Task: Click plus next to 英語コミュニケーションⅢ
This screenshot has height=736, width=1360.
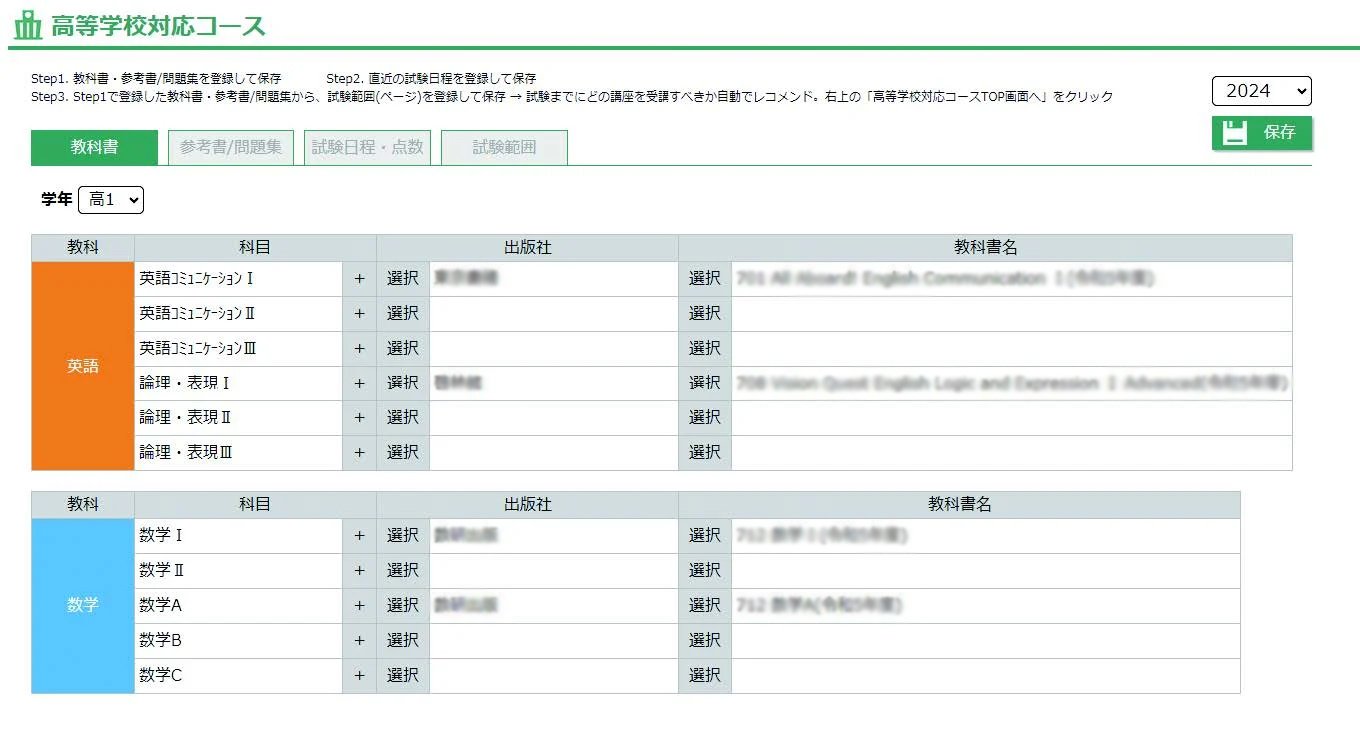Action: [x=360, y=348]
